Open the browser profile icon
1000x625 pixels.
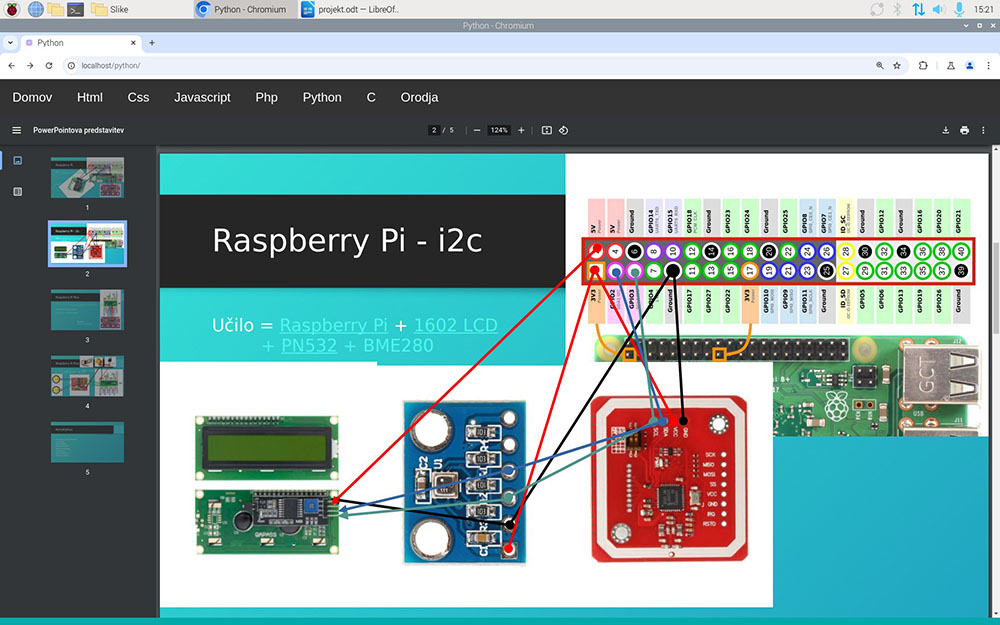(x=969, y=65)
